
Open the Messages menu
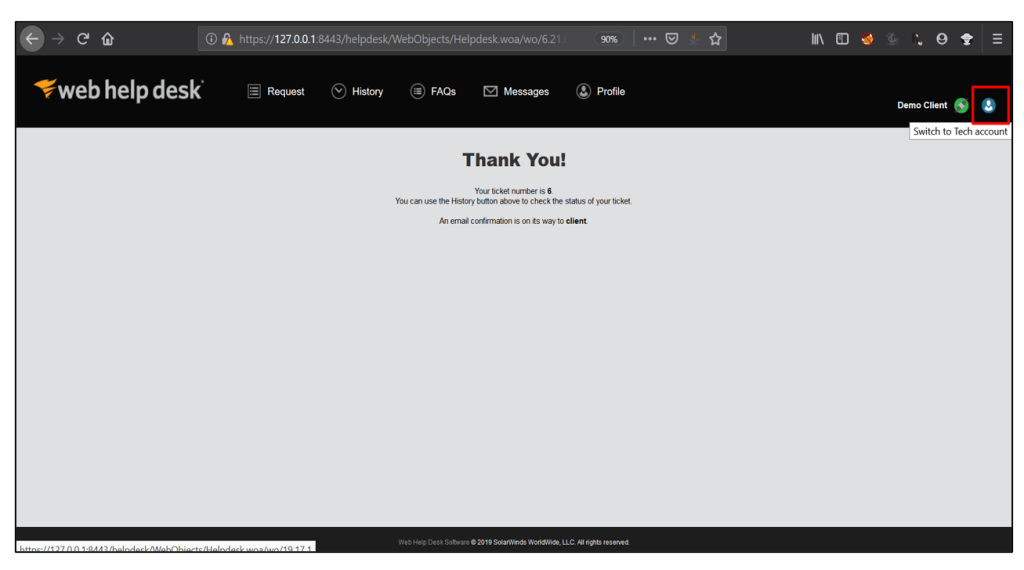[x=516, y=91]
